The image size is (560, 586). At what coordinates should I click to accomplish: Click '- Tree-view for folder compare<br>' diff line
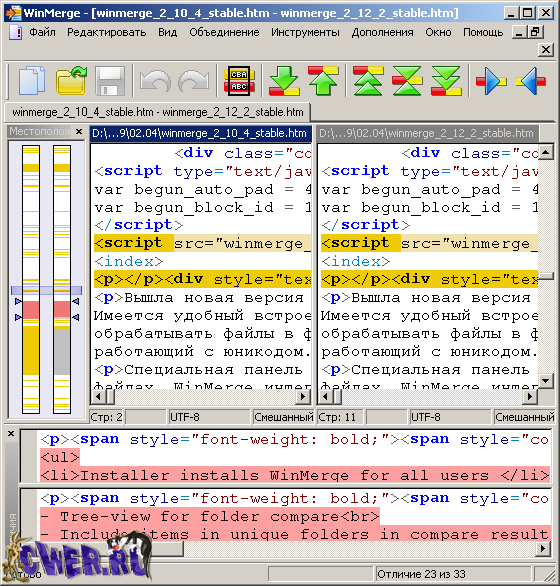coord(210,516)
